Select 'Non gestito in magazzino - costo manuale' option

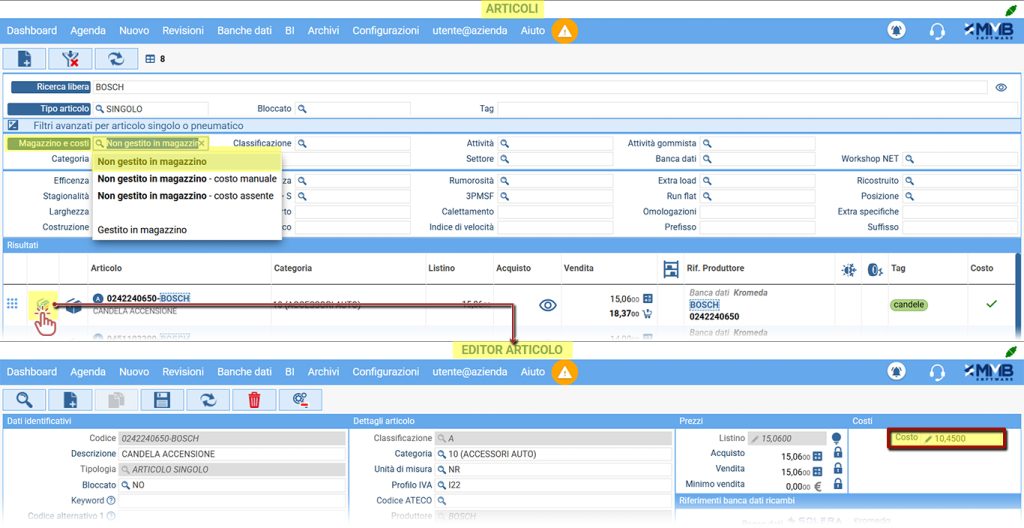click(187, 178)
